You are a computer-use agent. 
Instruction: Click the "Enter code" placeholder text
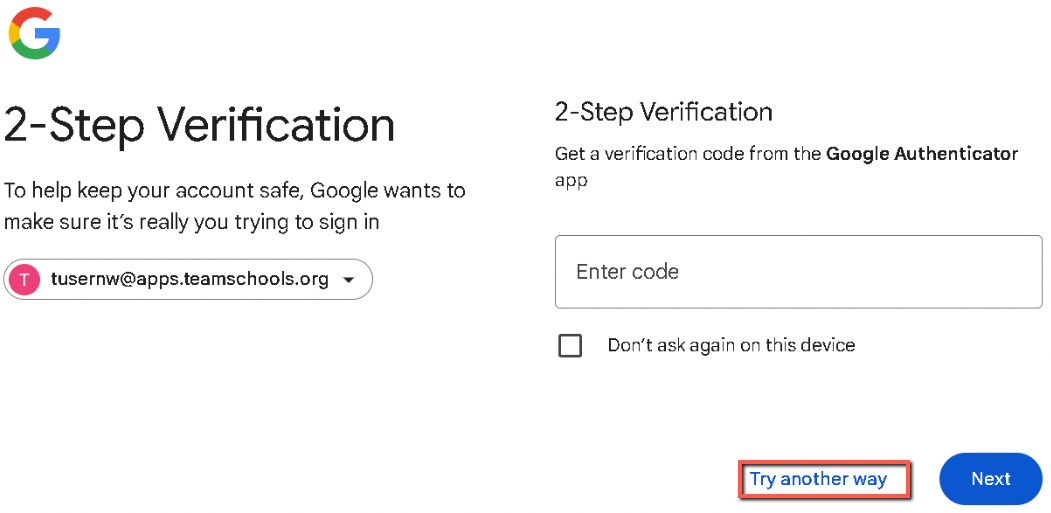coord(627,272)
